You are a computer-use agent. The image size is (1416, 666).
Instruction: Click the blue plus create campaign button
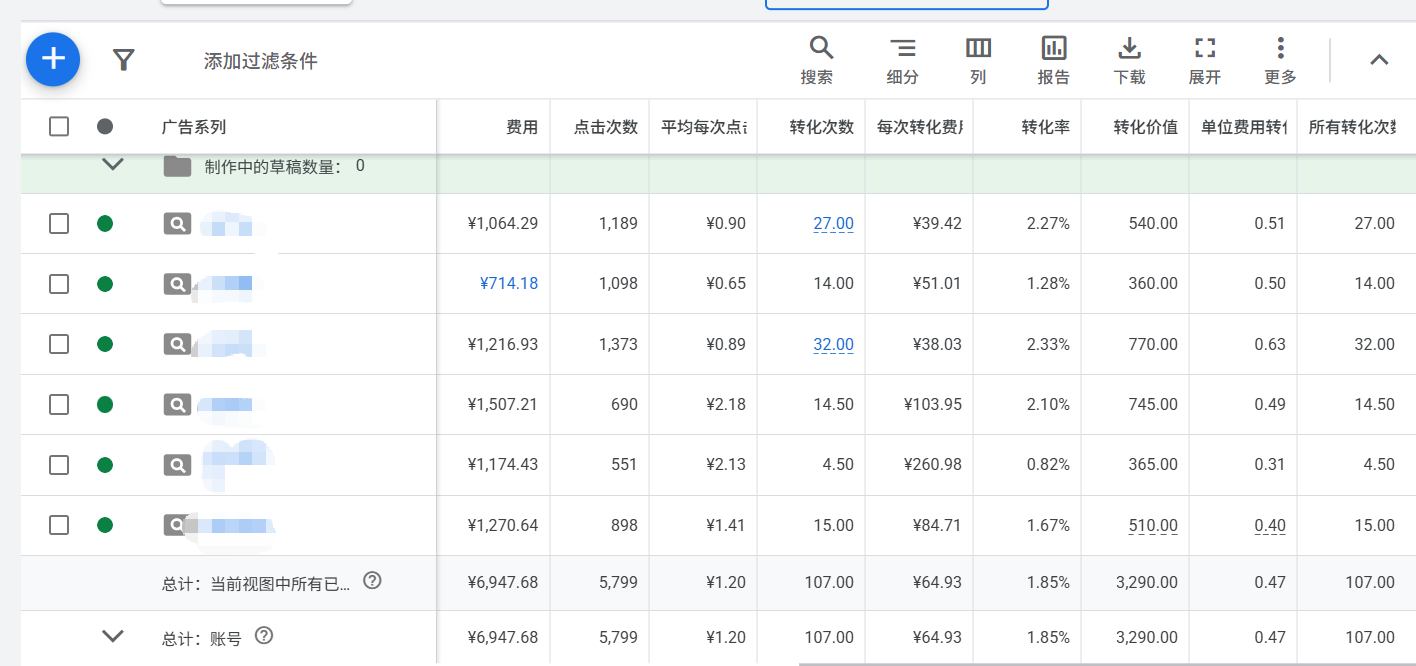coord(53,59)
